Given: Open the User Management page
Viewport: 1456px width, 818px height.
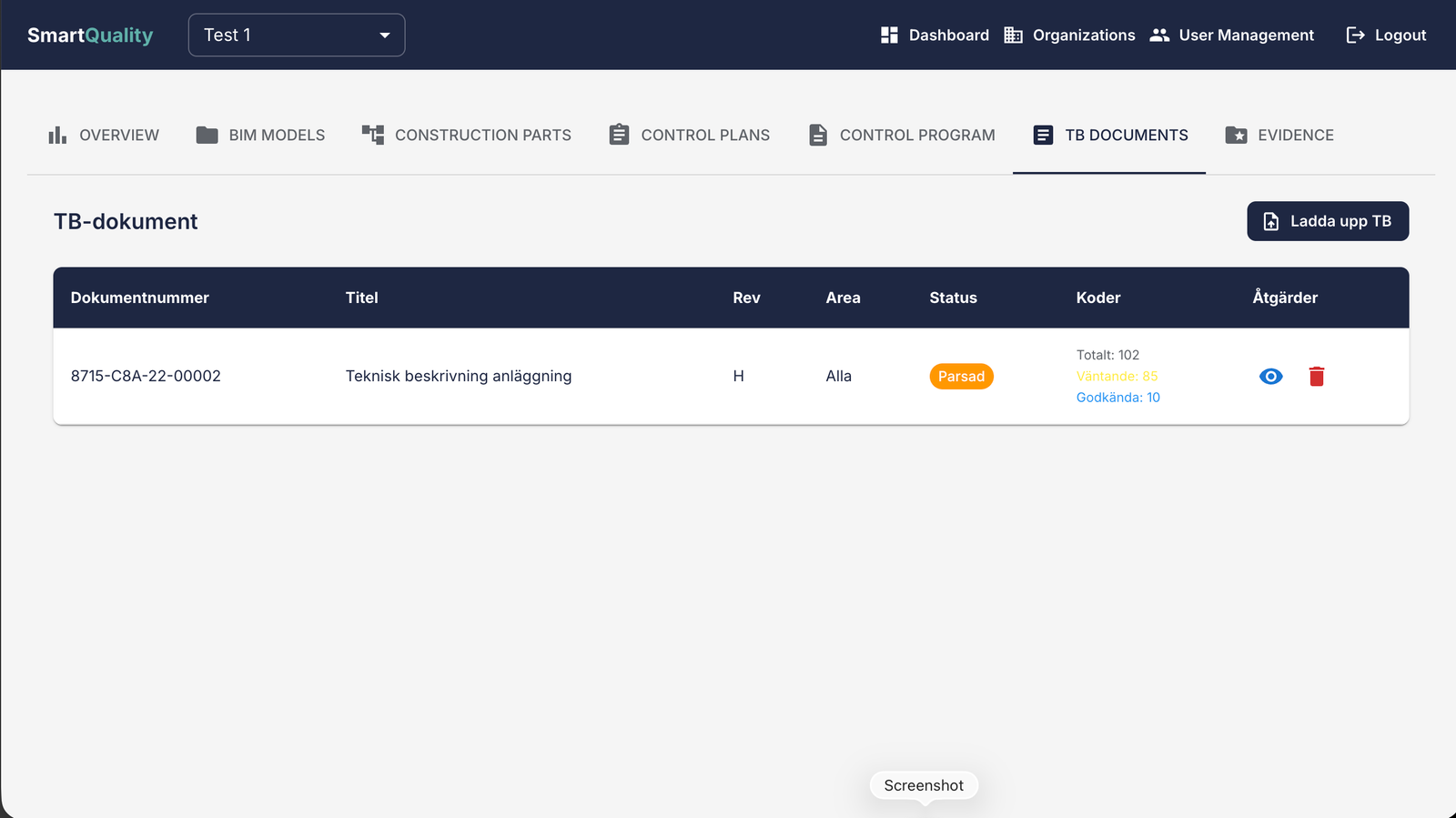Looking at the screenshot, I should tap(1232, 35).
